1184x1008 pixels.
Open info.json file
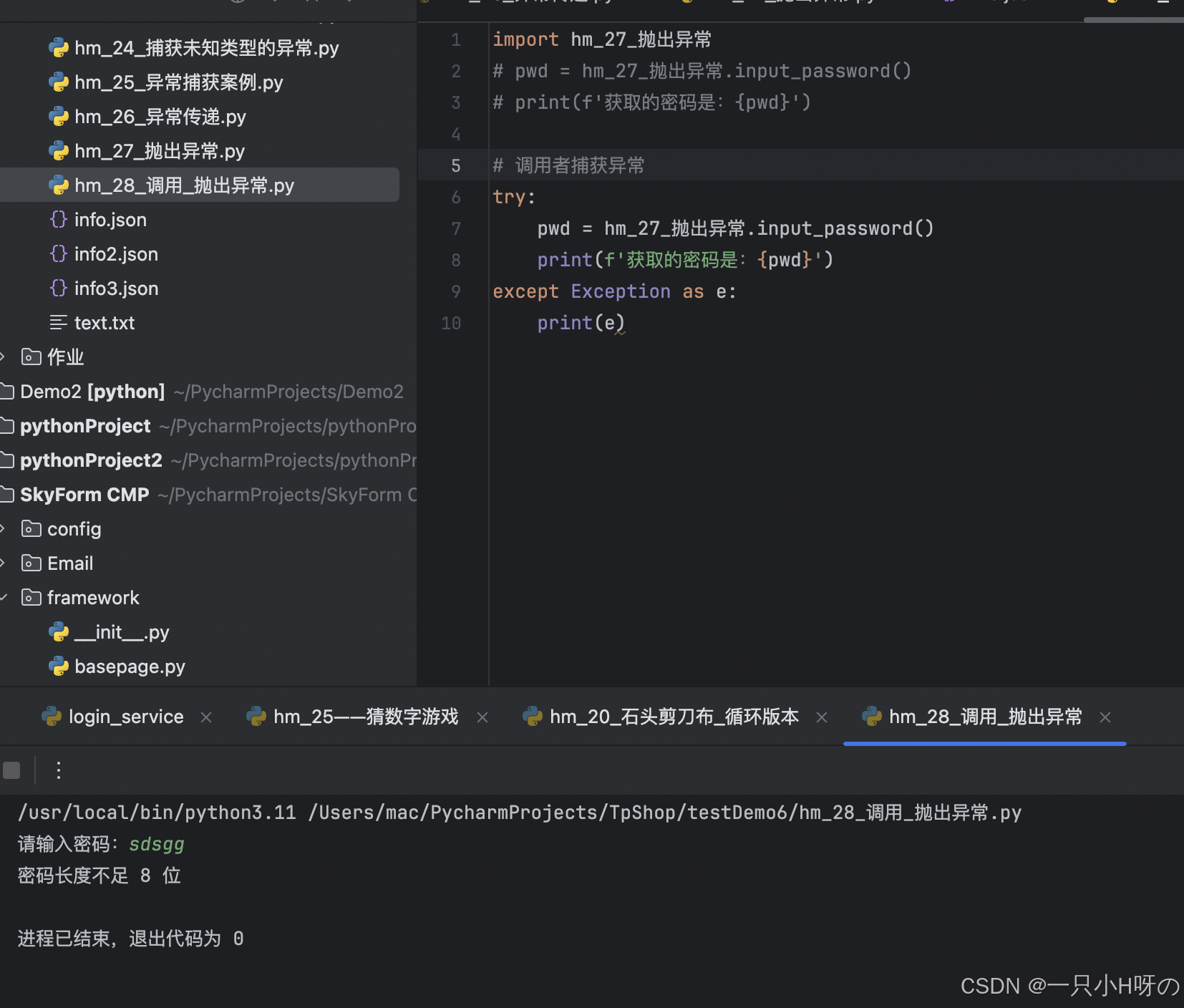[110, 220]
